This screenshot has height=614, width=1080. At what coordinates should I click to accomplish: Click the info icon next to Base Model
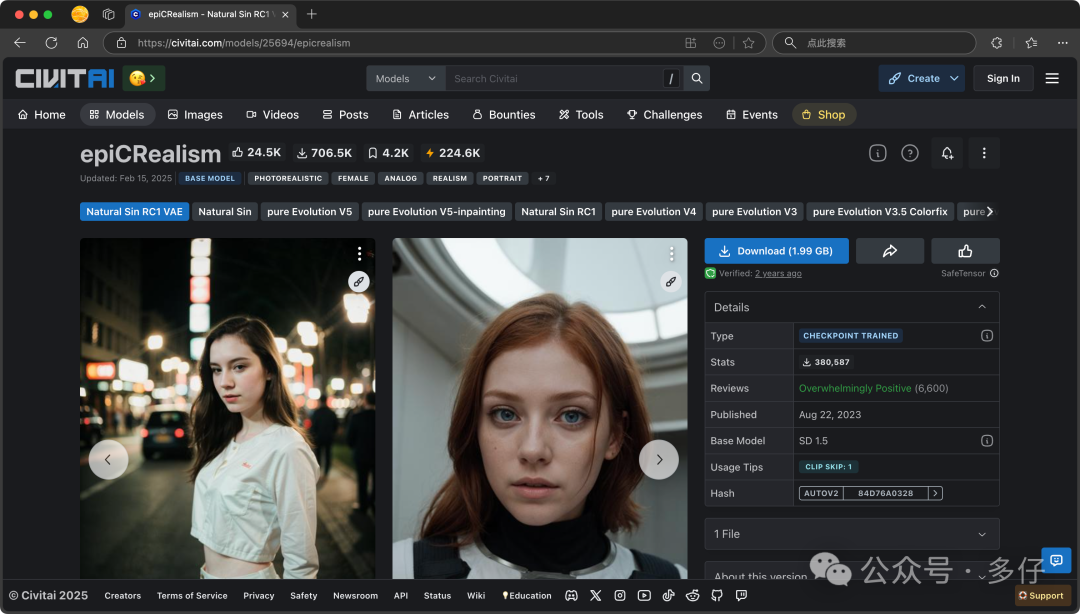point(986,441)
